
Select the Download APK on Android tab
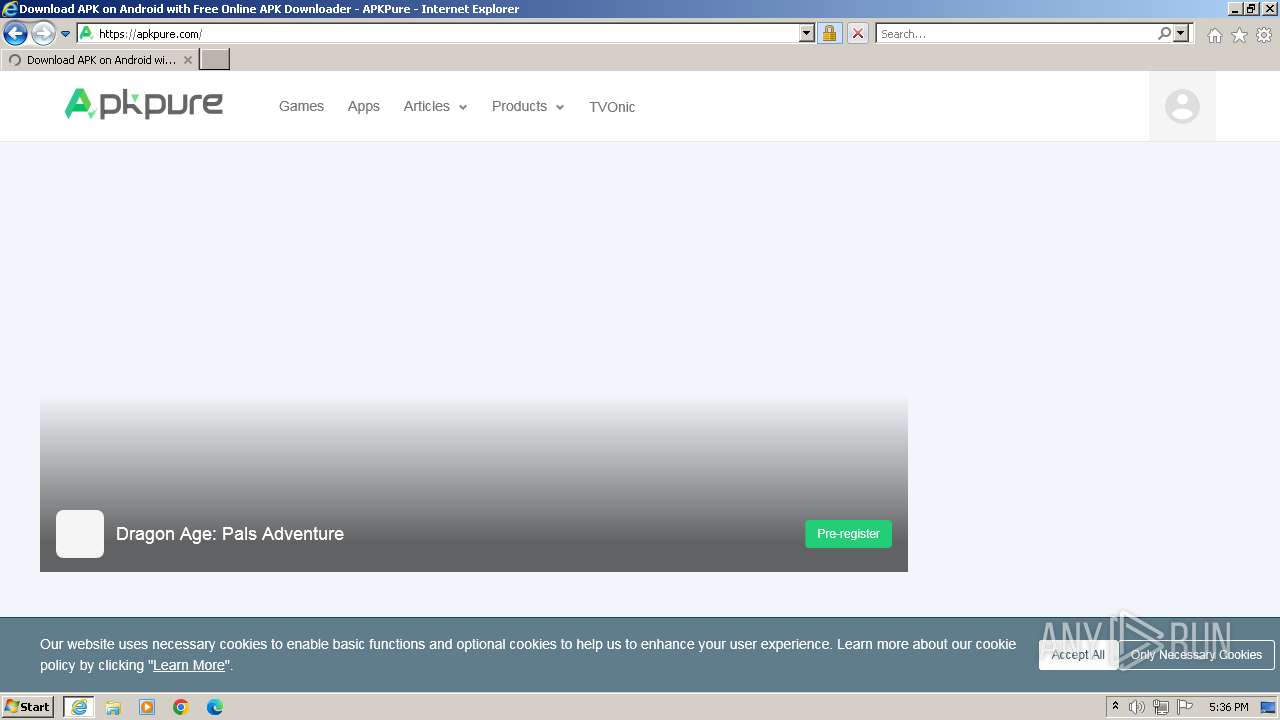(100, 60)
